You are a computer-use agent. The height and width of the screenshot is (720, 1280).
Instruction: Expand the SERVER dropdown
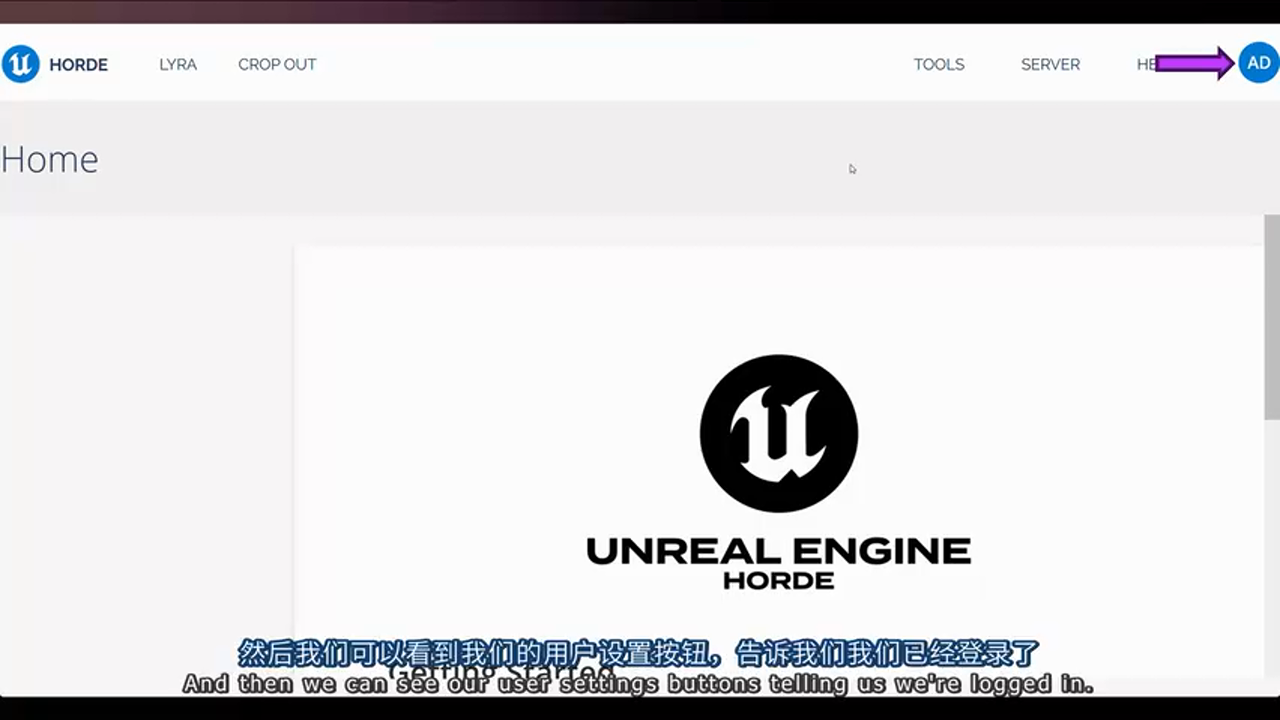tap(1050, 65)
